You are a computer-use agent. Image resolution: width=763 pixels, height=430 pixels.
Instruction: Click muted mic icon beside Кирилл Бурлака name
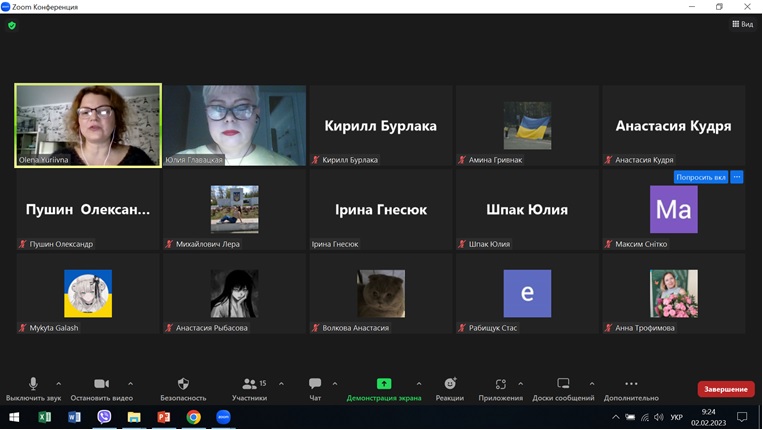(316, 160)
